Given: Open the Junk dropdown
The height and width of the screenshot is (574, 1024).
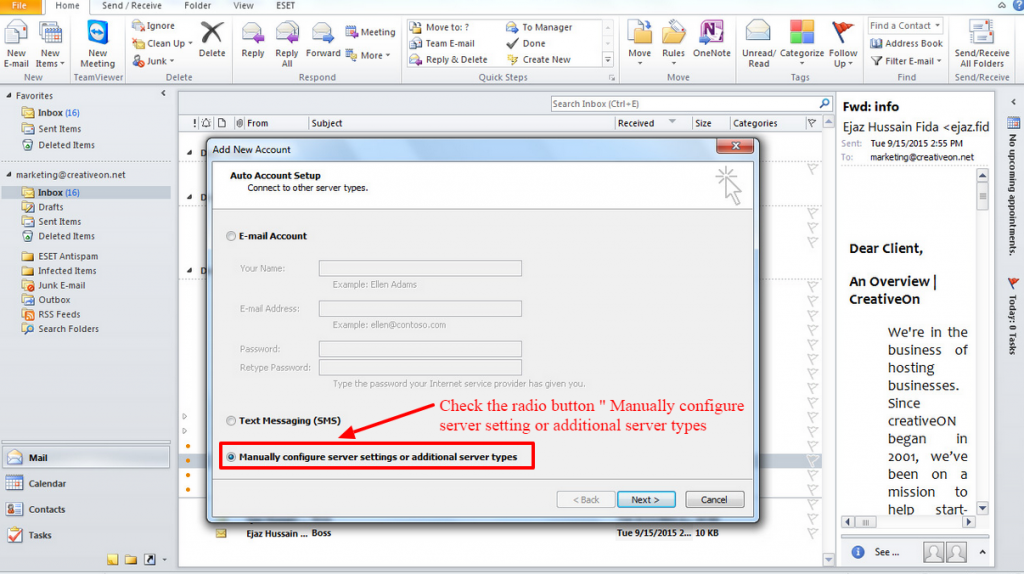Looking at the screenshot, I should [153, 61].
